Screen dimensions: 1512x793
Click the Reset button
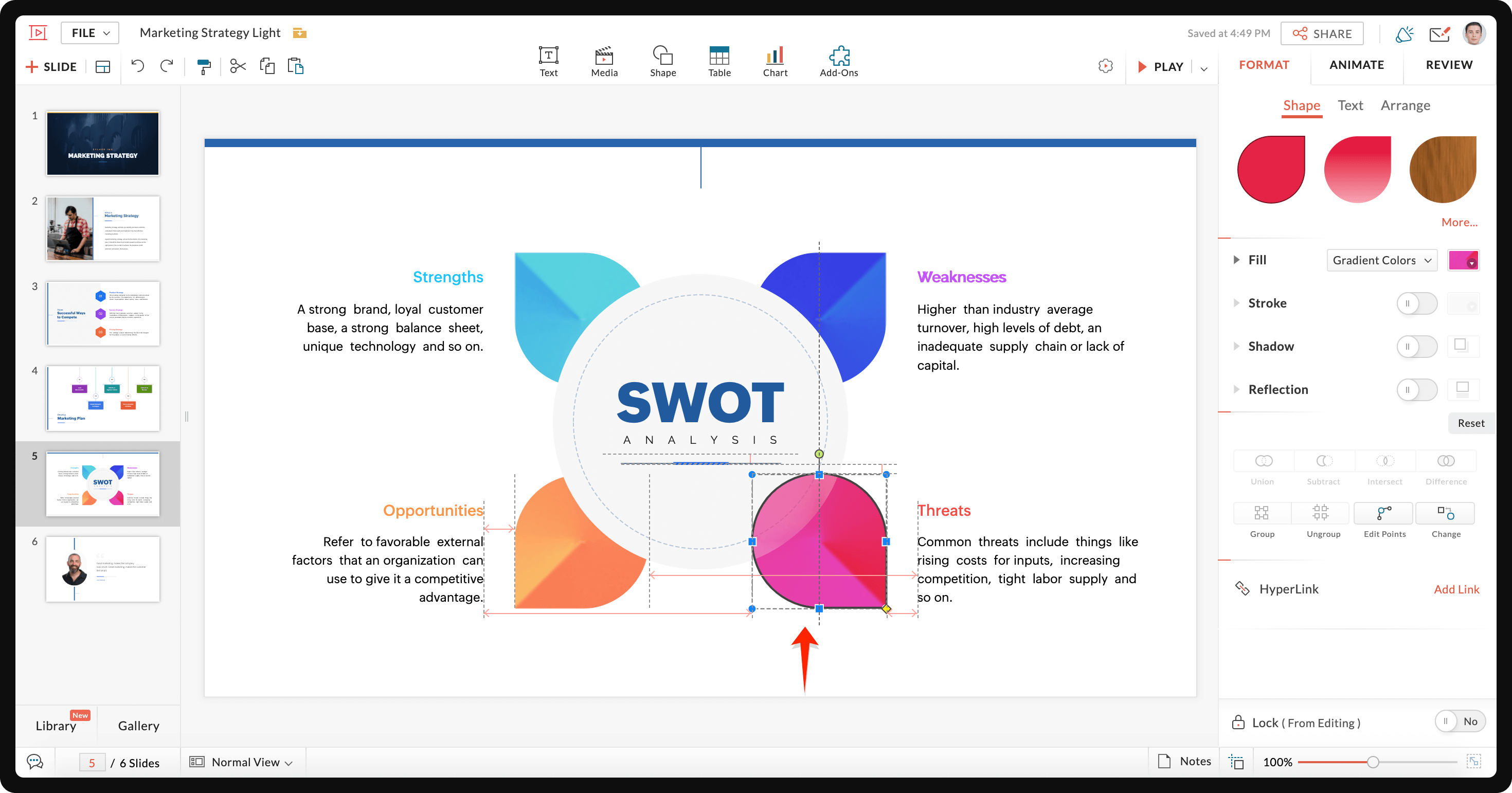point(1470,423)
